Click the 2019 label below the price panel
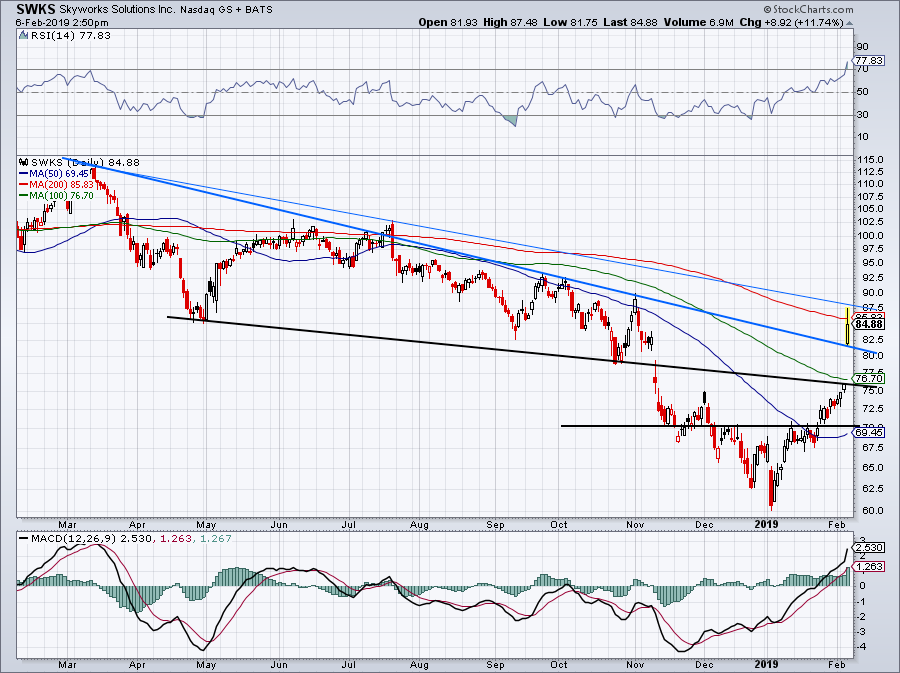This screenshot has width=900, height=673. point(766,524)
